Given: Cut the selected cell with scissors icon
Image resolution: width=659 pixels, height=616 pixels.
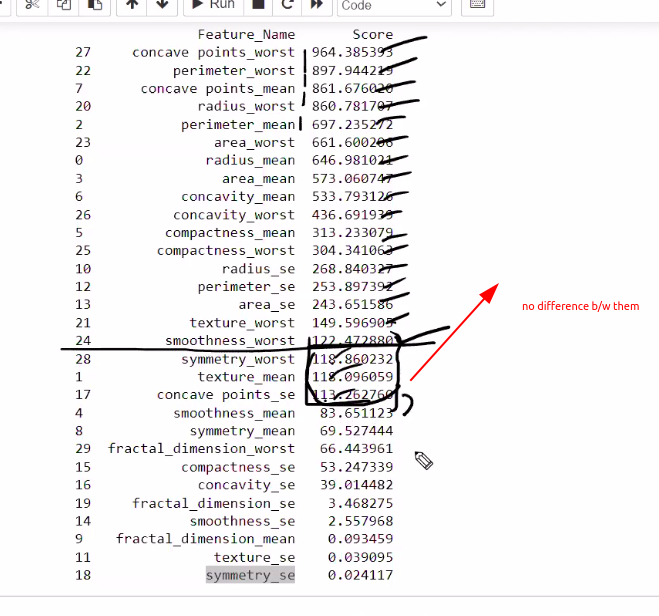Looking at the screenshot, I should tap(31, 5).
